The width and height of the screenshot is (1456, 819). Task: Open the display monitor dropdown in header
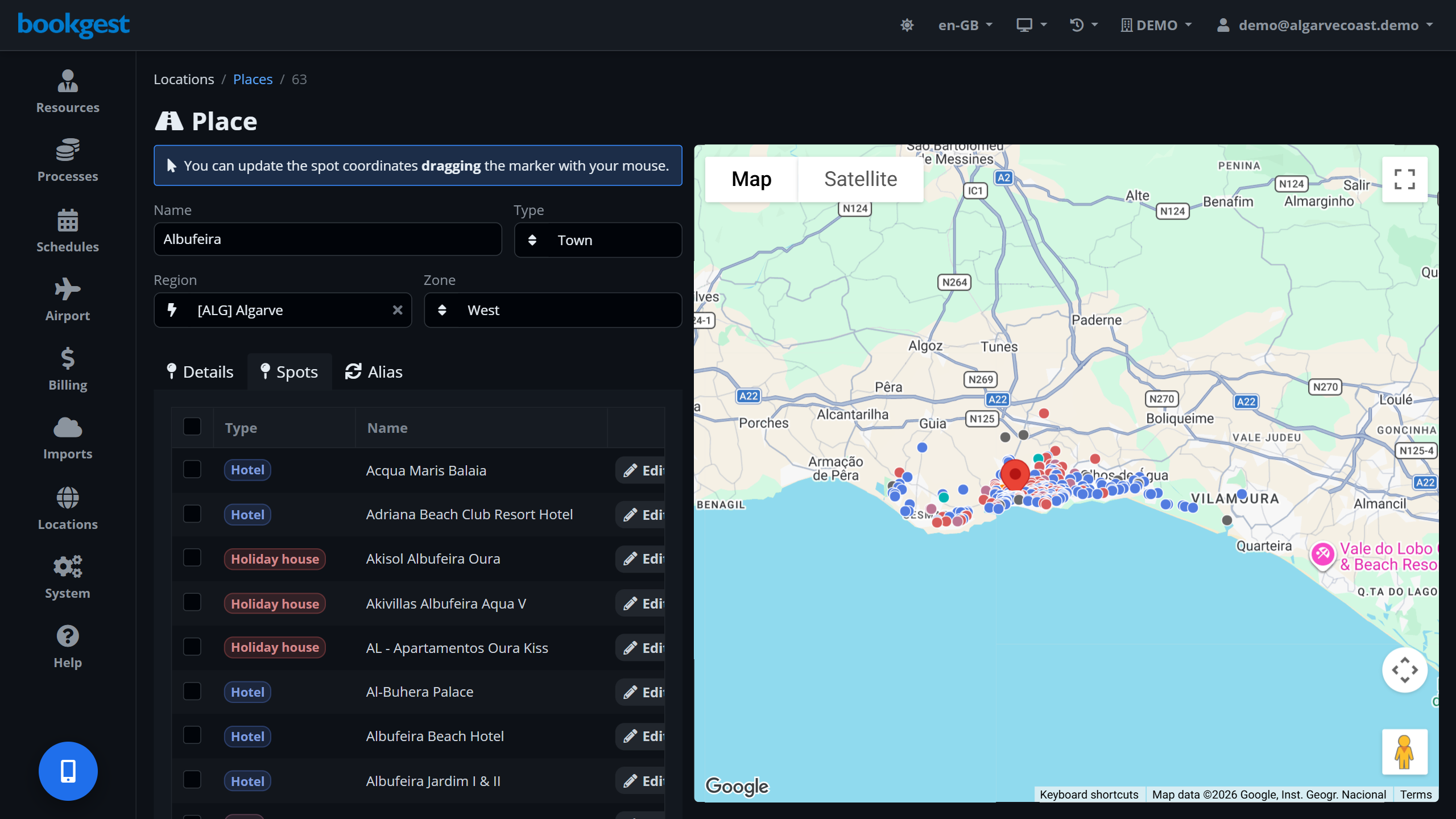click(x=1032, y=25)
